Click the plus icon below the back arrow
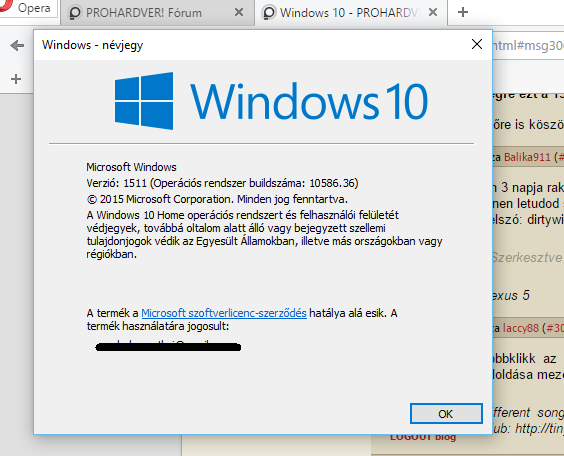 [16, 79]
